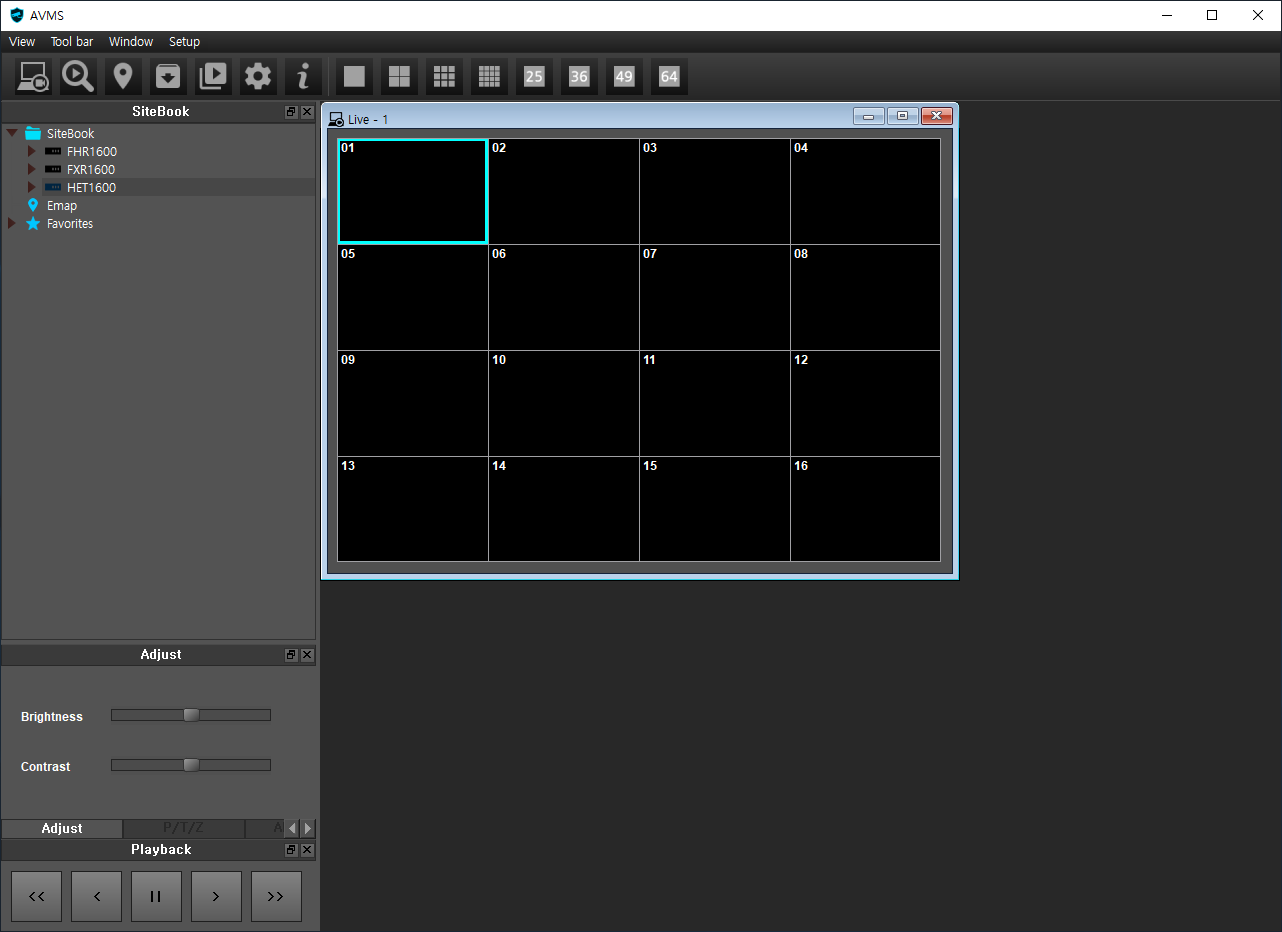Open the Emap location pin toolbar icon
Viewport: 1282px width, 932px height.
pos(123,77)
